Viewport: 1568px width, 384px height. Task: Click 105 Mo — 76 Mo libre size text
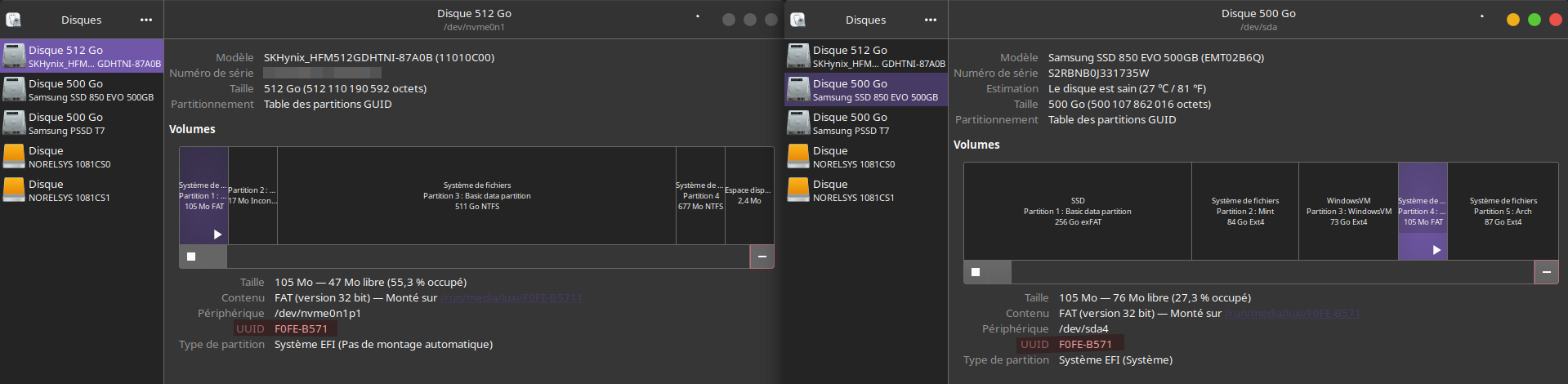pos(1155,298)
